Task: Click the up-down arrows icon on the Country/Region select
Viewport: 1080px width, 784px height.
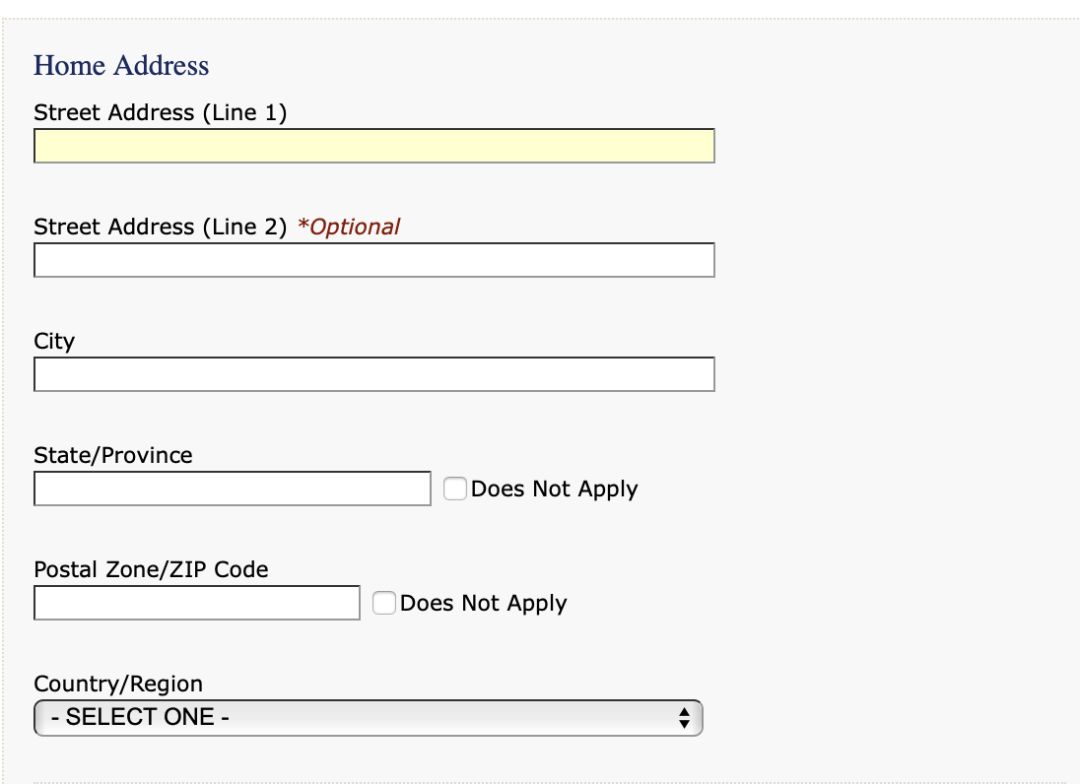Action: 684,718
